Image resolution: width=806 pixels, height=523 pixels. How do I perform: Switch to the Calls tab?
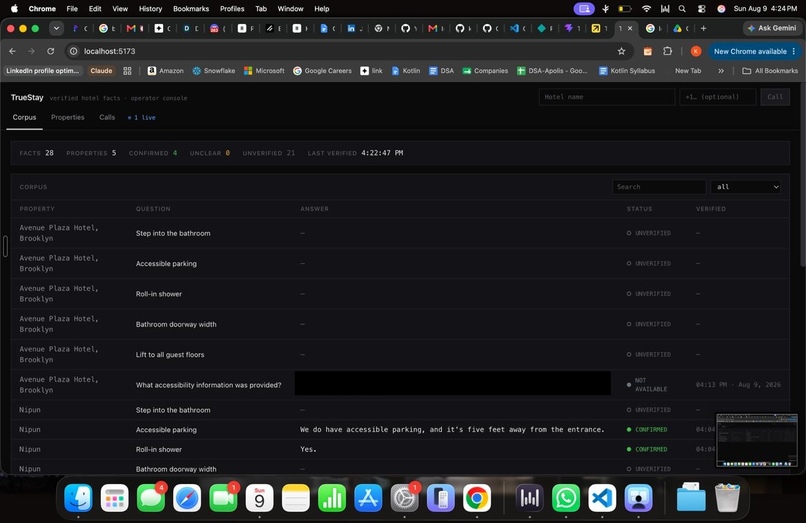[x=107, y=117]
